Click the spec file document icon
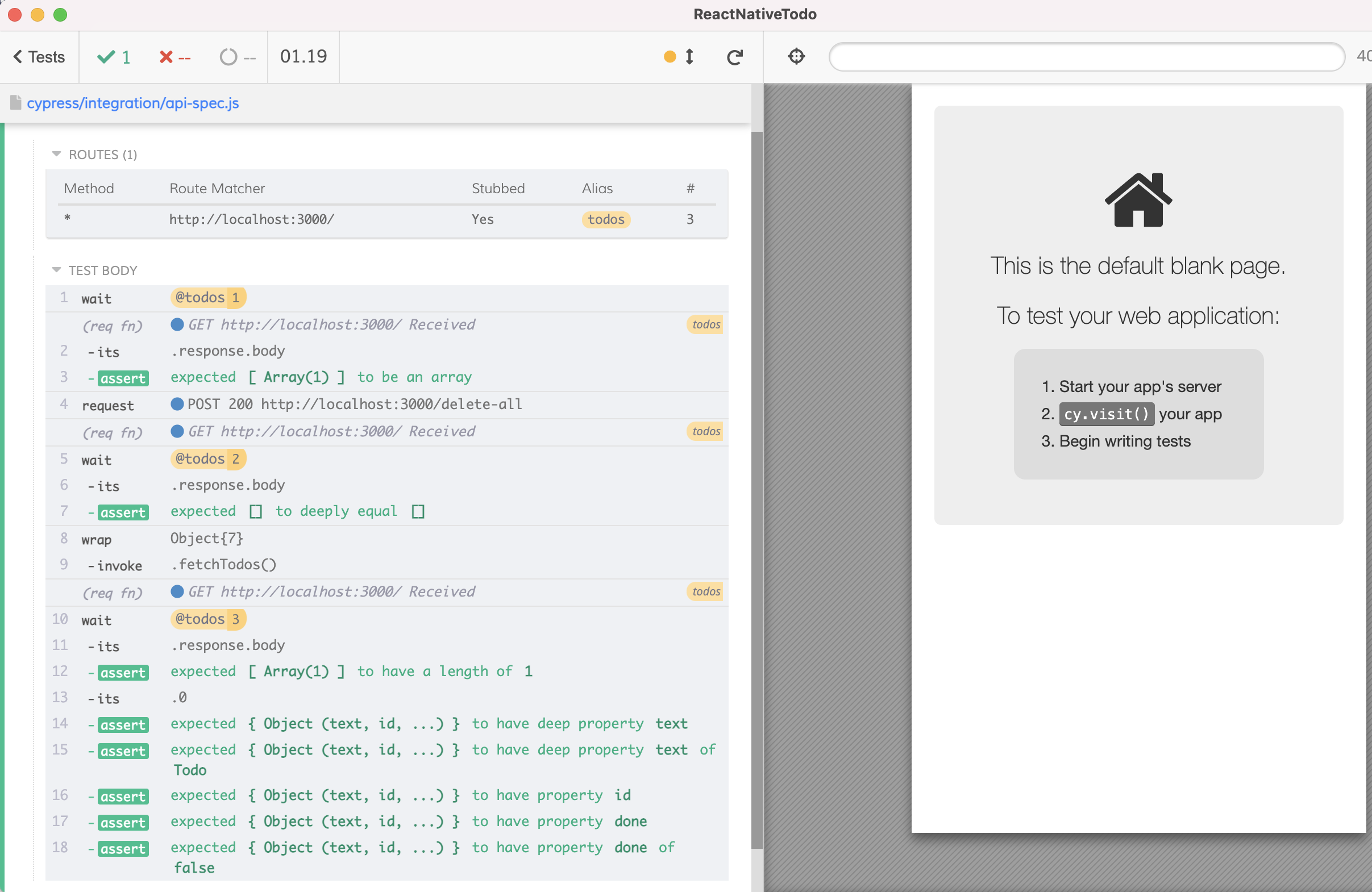 click(15, 103)
